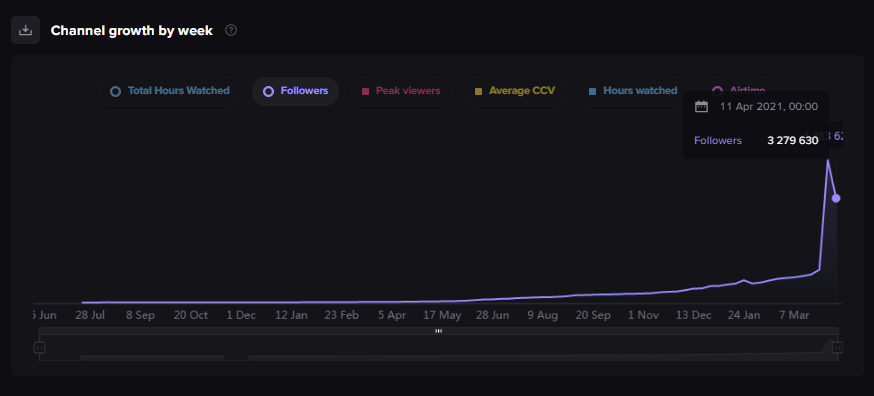
Task: Click the center grip of range selector
Action: click(439, 331)
